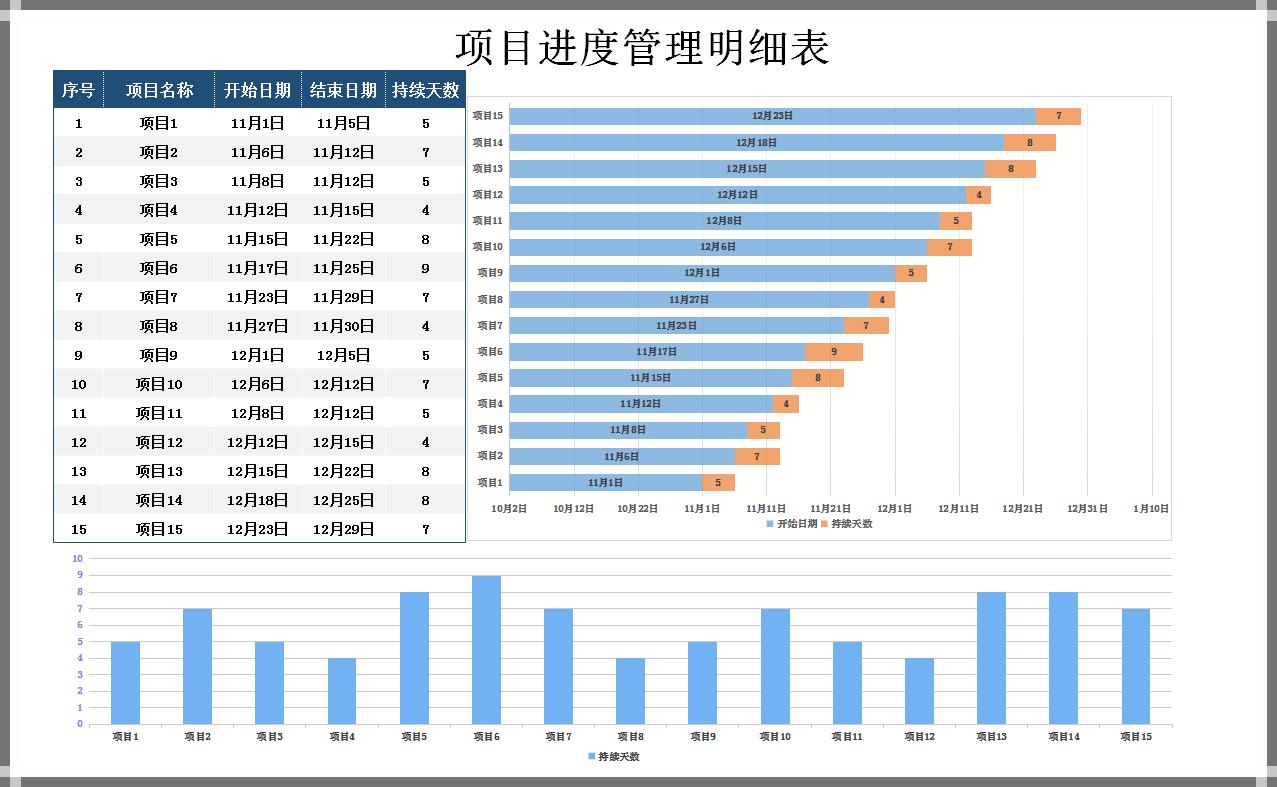Click the 项目10 axis label under the column chart
This screenshot has width=1277, height=787.
[x=775, y=737]
